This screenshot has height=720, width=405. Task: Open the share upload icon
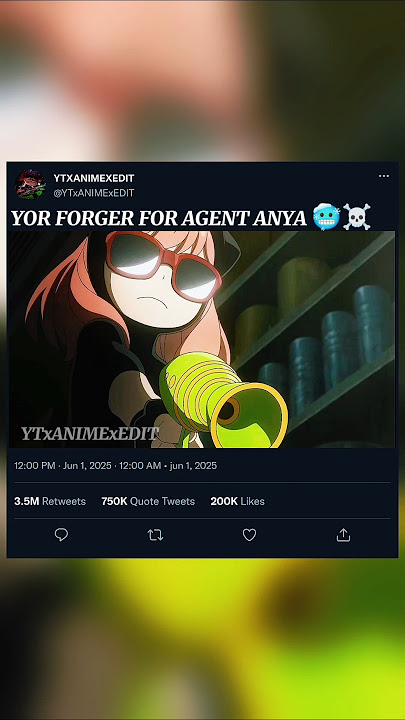pos(343,534)
